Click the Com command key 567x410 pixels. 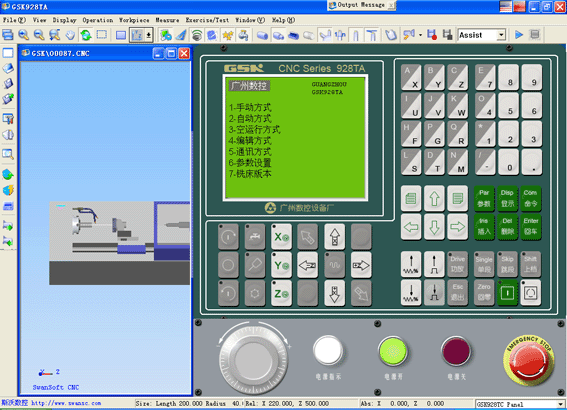coord(531,198)
